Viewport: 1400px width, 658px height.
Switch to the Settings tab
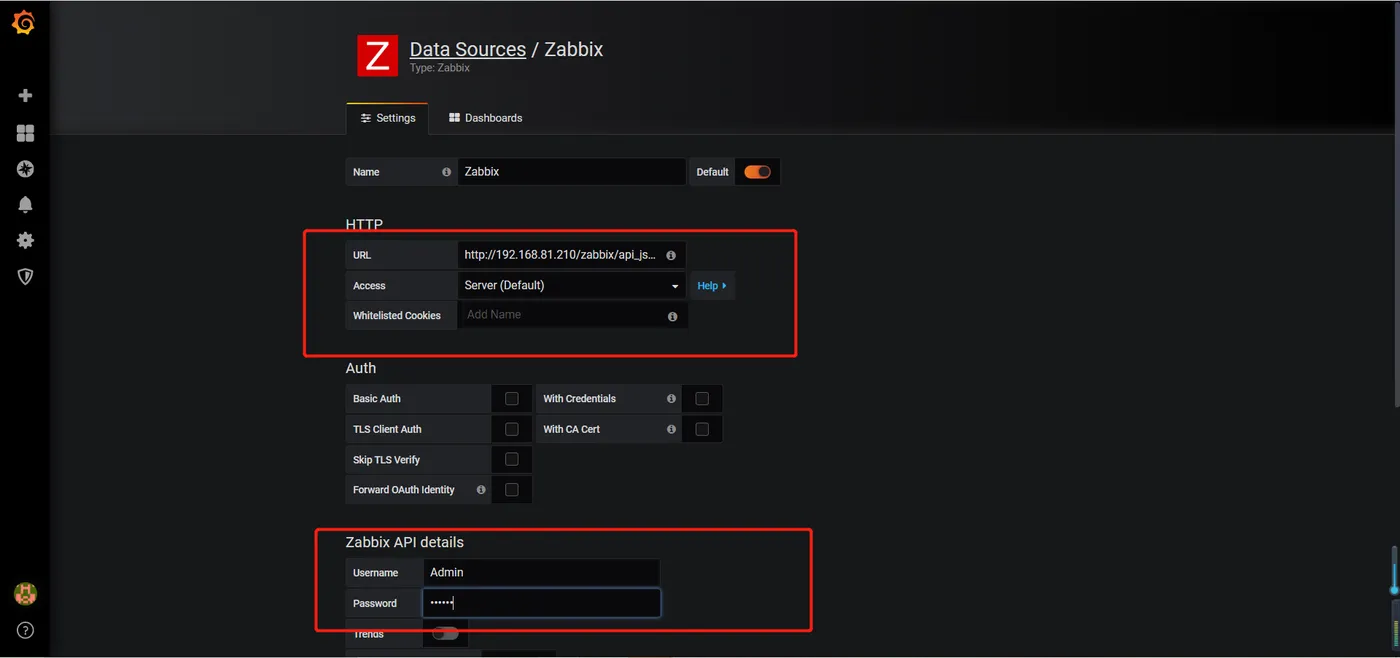[387, 118]
